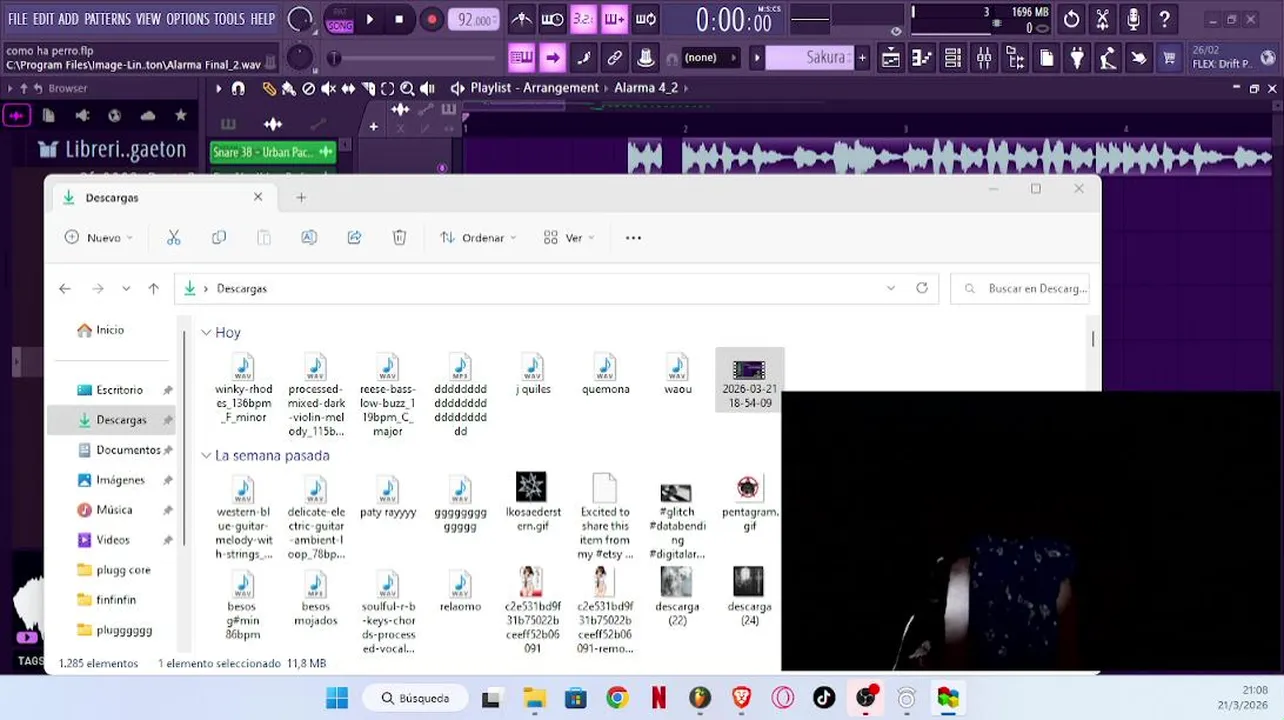
Task: Click the 92.000 tempo field
Action: pos(474,19)
